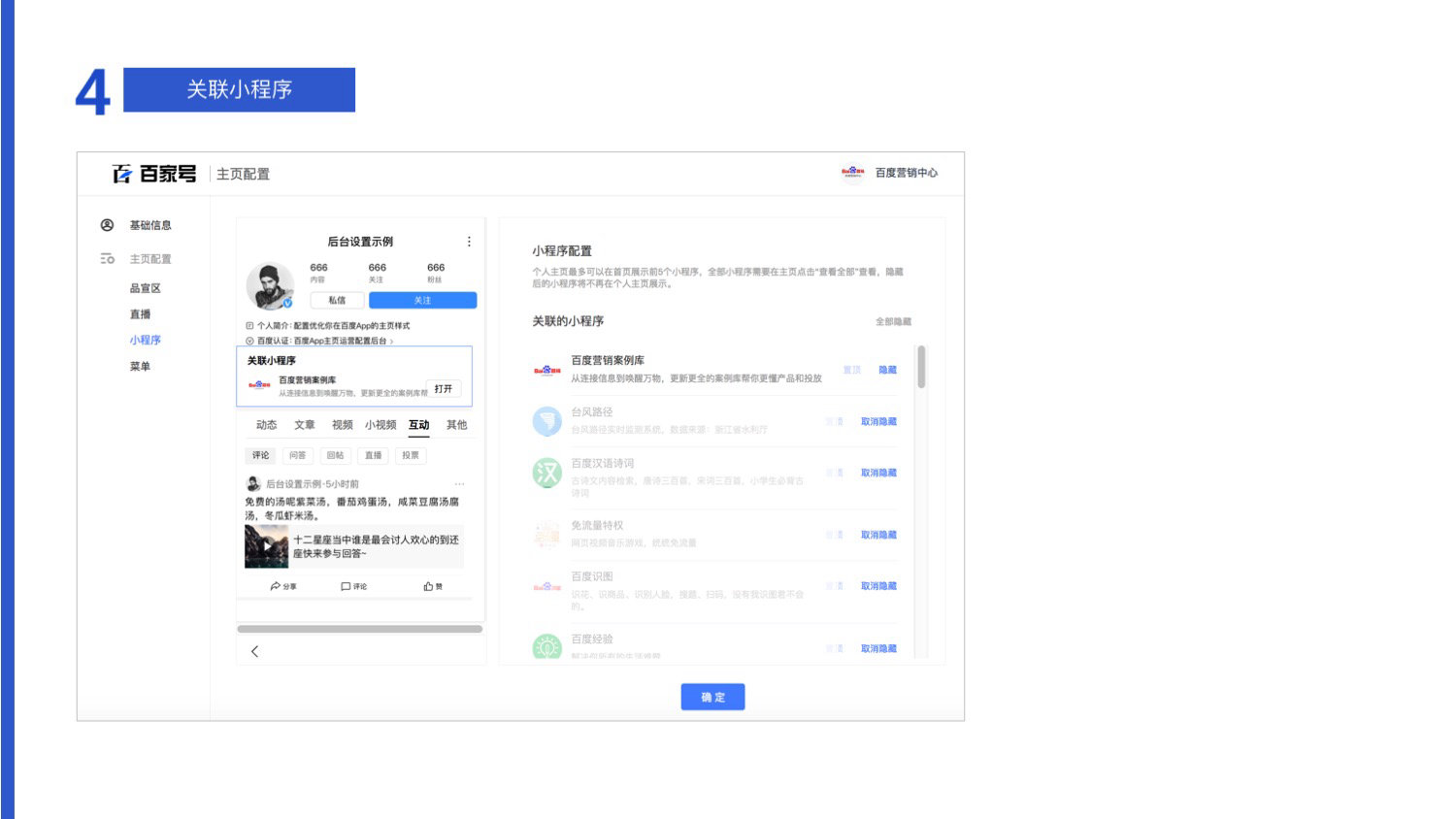Image resolution: width=1456 pixels, height=819 pixels.
Task: Click 置顶 for 百度营销案例库
Action: coord(852,370)
